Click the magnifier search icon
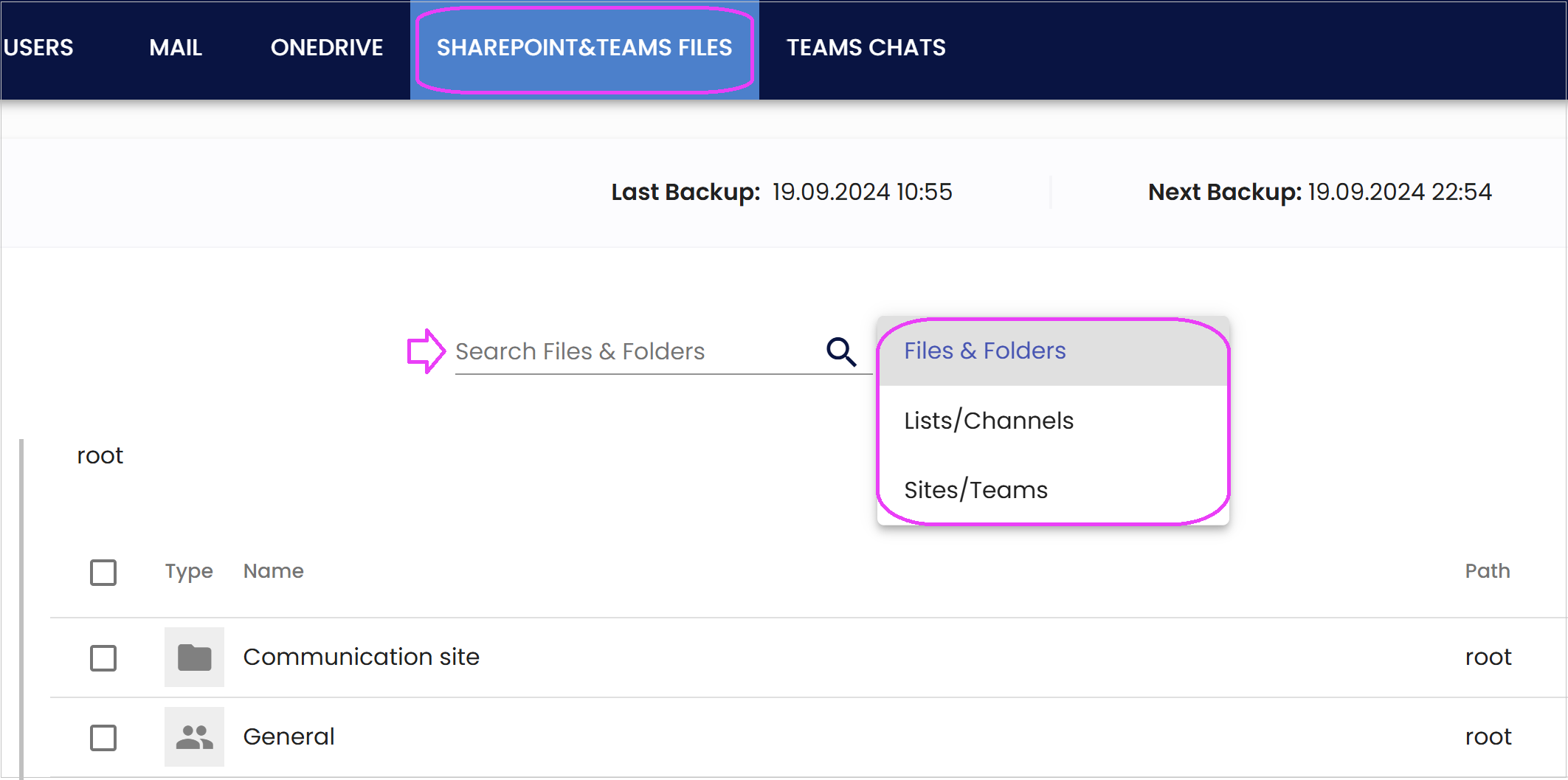Screen dimensions: 1568x780 (x=841, y=352)
